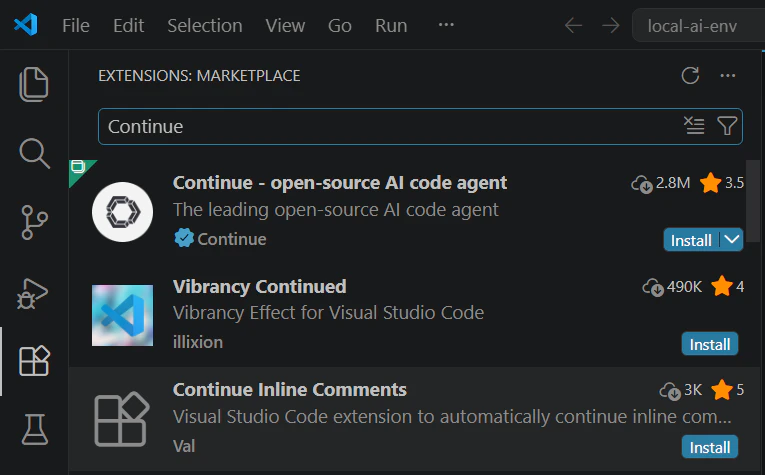
Task: Open the View menu
Action: click(x=285, y=25)
